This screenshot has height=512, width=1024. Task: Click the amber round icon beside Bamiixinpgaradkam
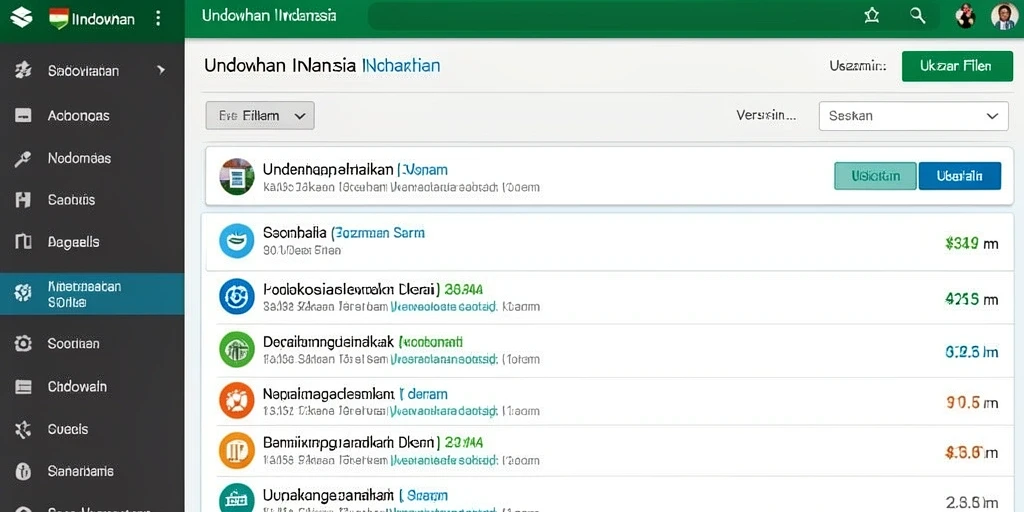(236, 451)
